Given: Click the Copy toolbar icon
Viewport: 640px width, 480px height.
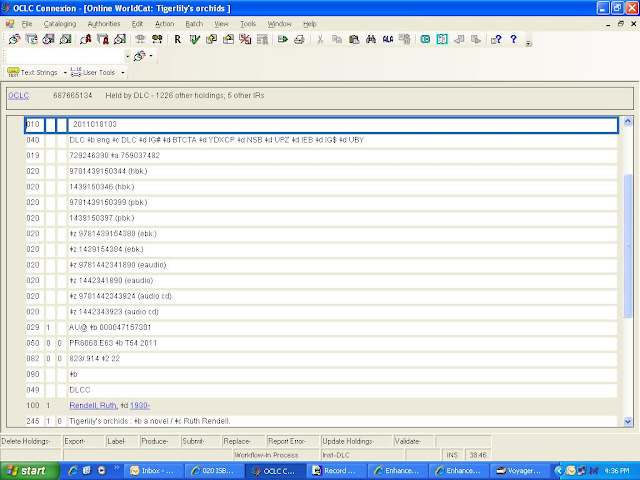Looking at the screenshot, I should point(337,39).
